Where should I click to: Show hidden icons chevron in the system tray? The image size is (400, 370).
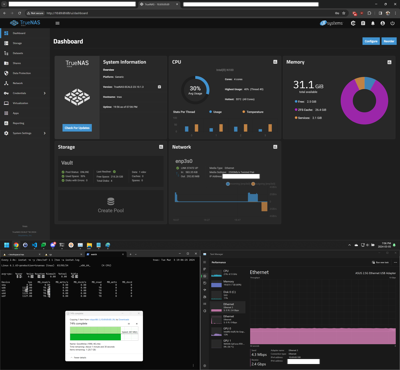click(349, 245)
